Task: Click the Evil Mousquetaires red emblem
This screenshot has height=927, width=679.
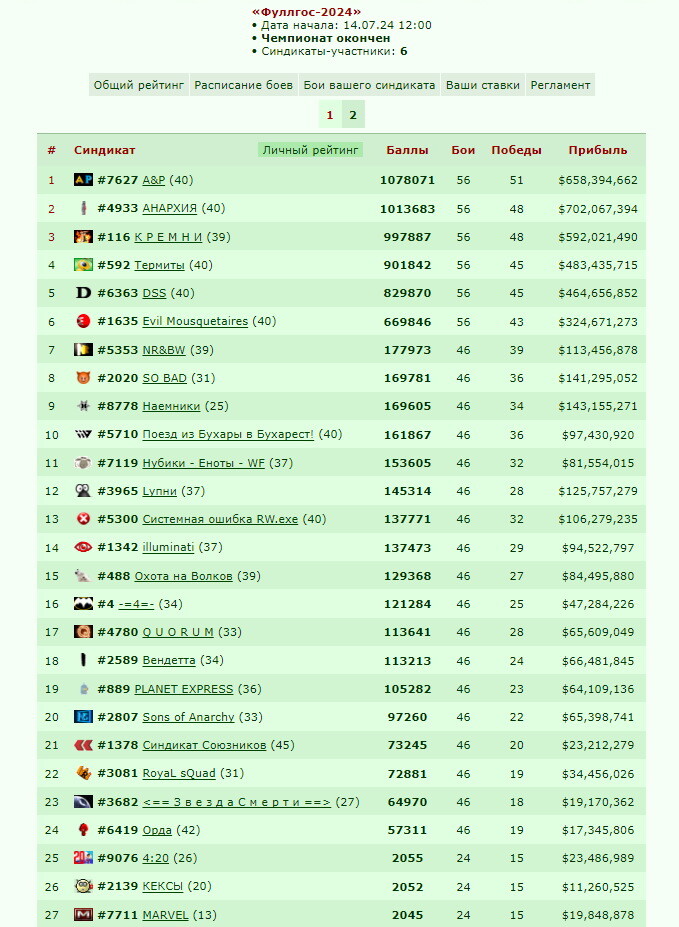Action: tap(83, 321)
